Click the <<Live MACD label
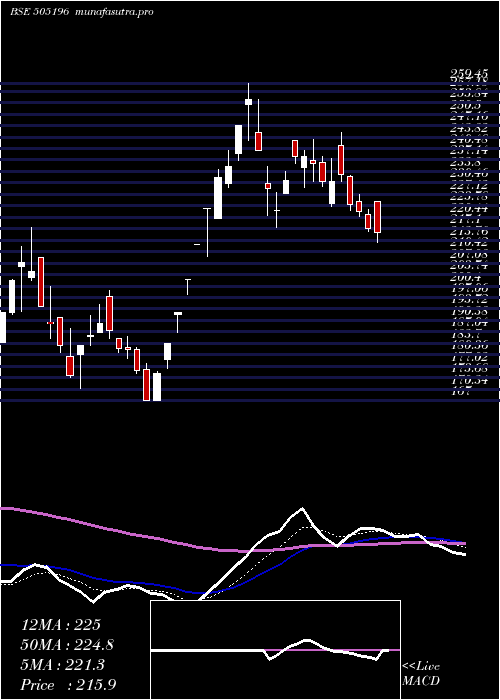The width and height of the screenshot is (500, 700). (x=421, y=674)
